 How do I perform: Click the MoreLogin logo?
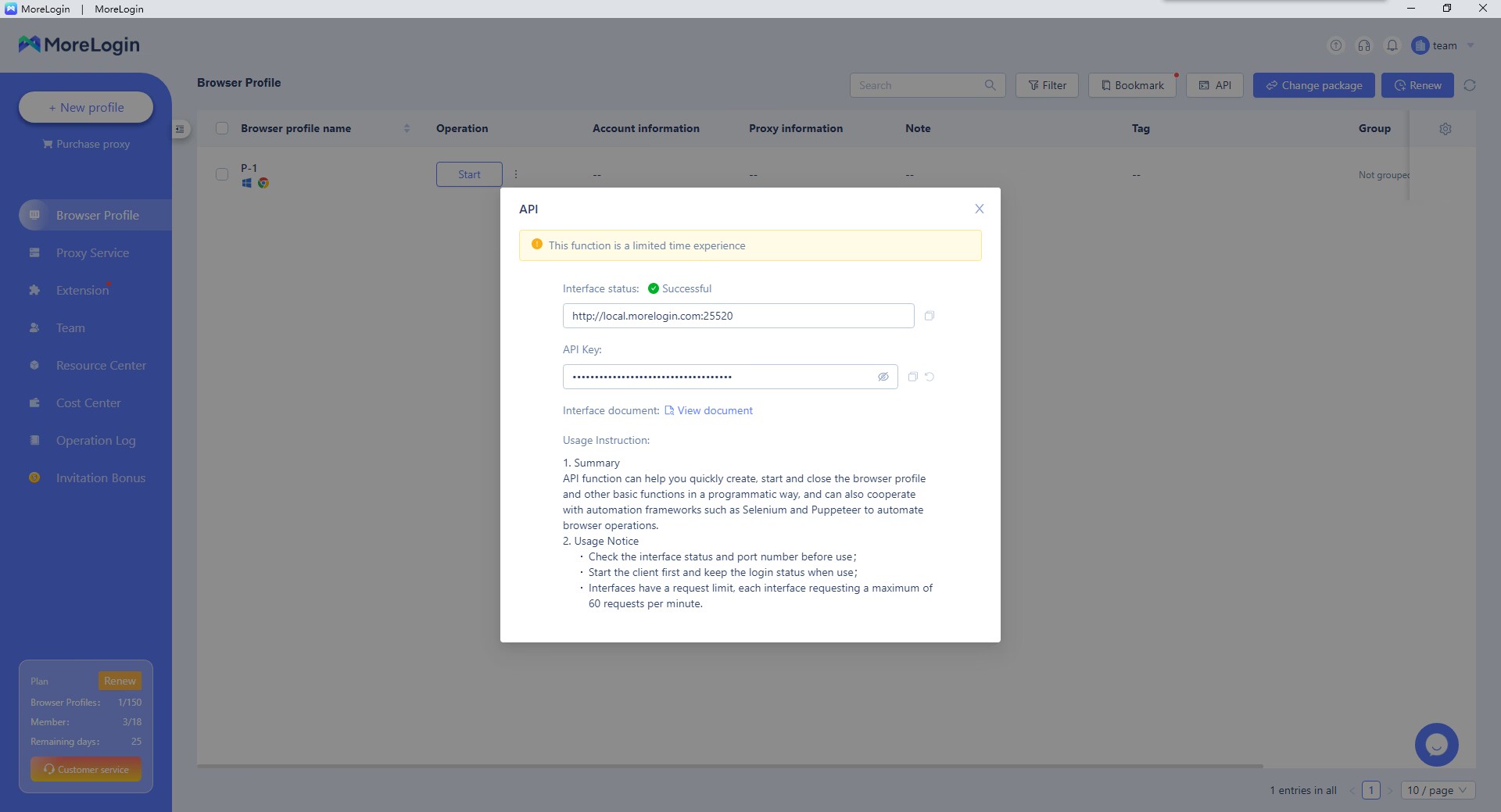[x=79, y=45]
